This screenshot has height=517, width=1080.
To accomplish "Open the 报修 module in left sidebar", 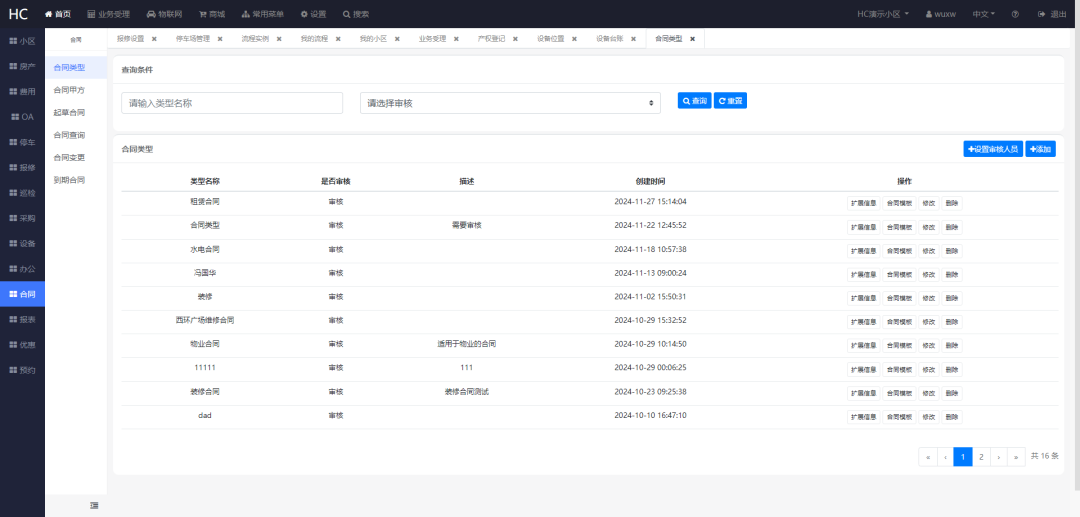I will click(22, 167).
